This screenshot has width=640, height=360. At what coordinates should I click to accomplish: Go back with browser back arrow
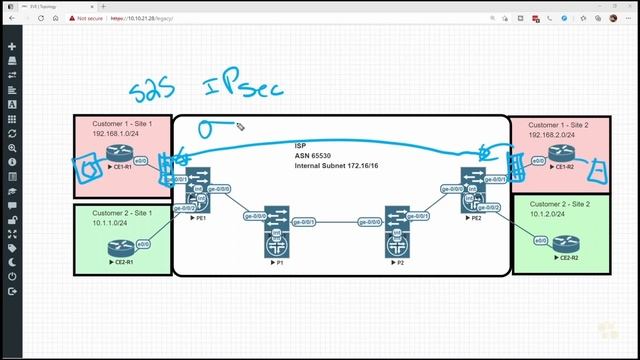[x=12, y=18]
